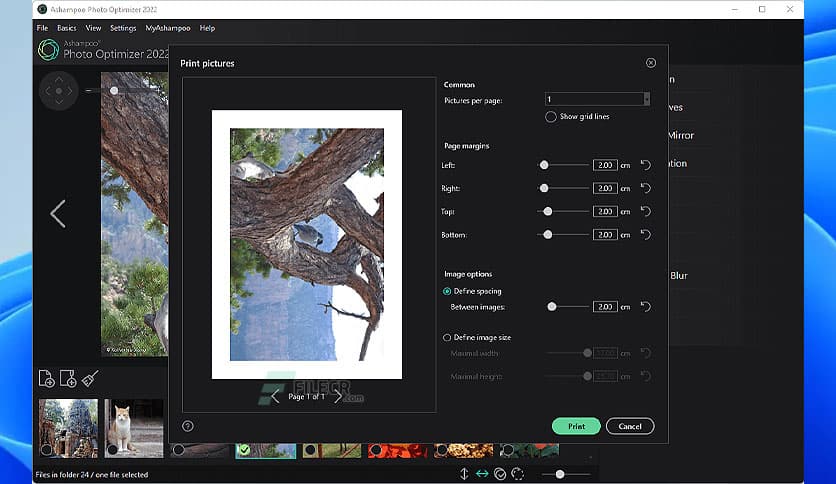Click the Print button
836x484 pixels.
[576, 426]
